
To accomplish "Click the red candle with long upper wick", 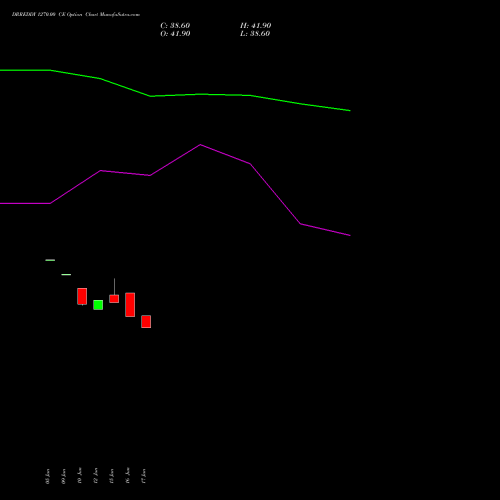I will point(114,299).
